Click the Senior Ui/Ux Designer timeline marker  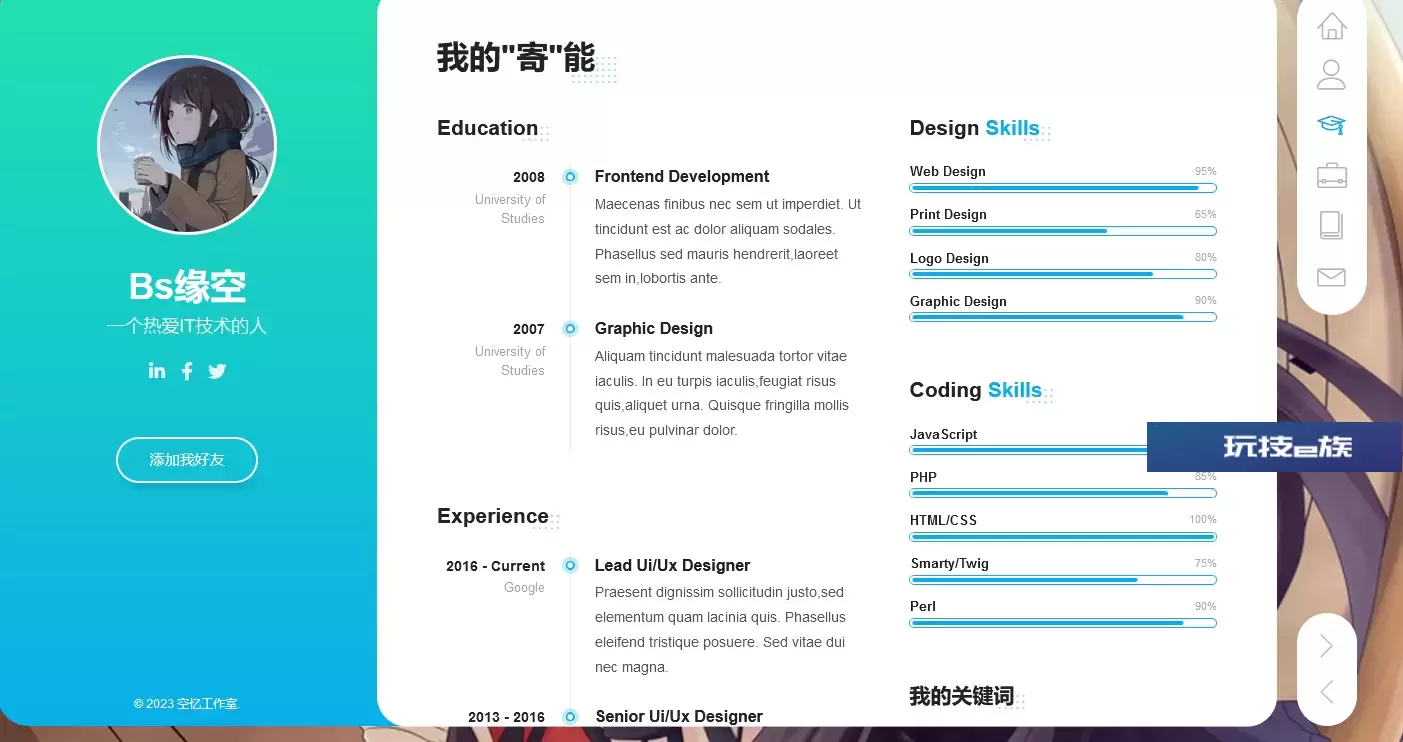570,717
